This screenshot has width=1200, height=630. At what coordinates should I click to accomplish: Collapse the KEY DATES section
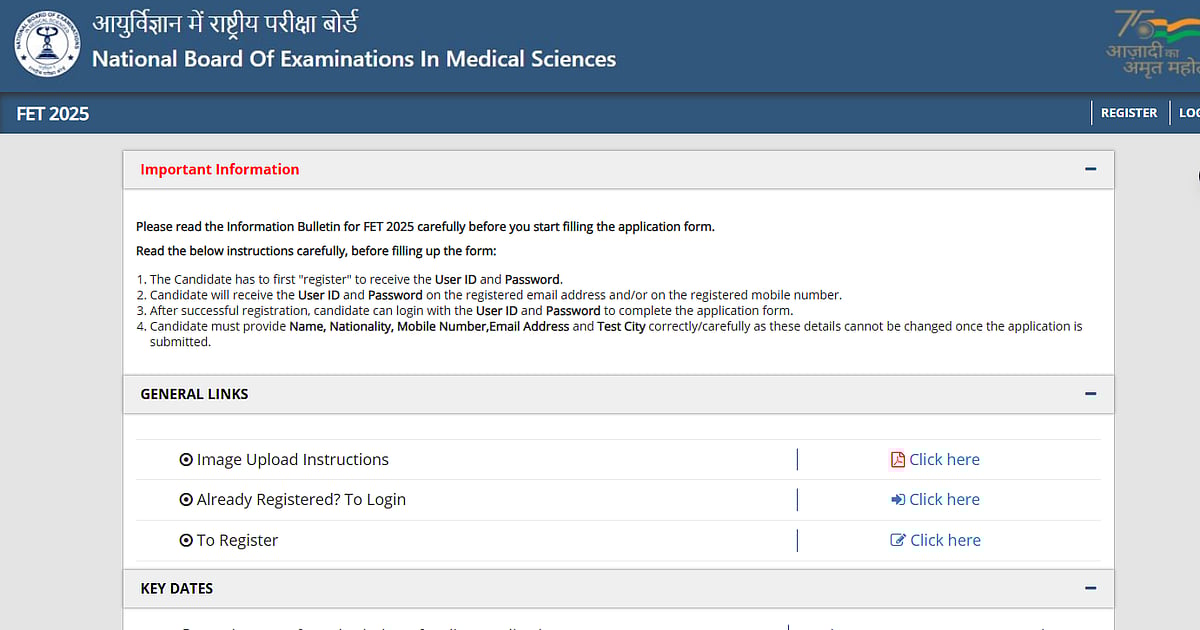tap(1090, 588)
